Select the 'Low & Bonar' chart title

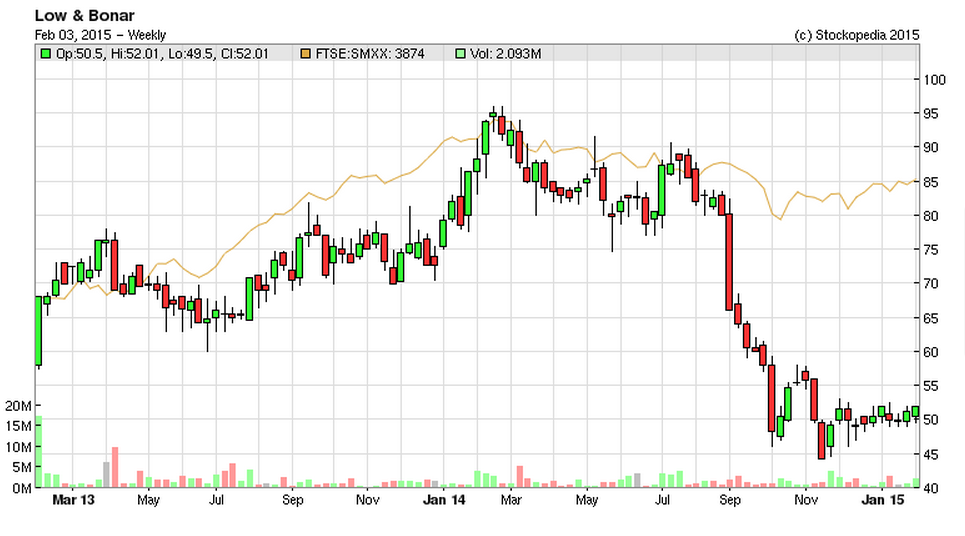(84, 15)
